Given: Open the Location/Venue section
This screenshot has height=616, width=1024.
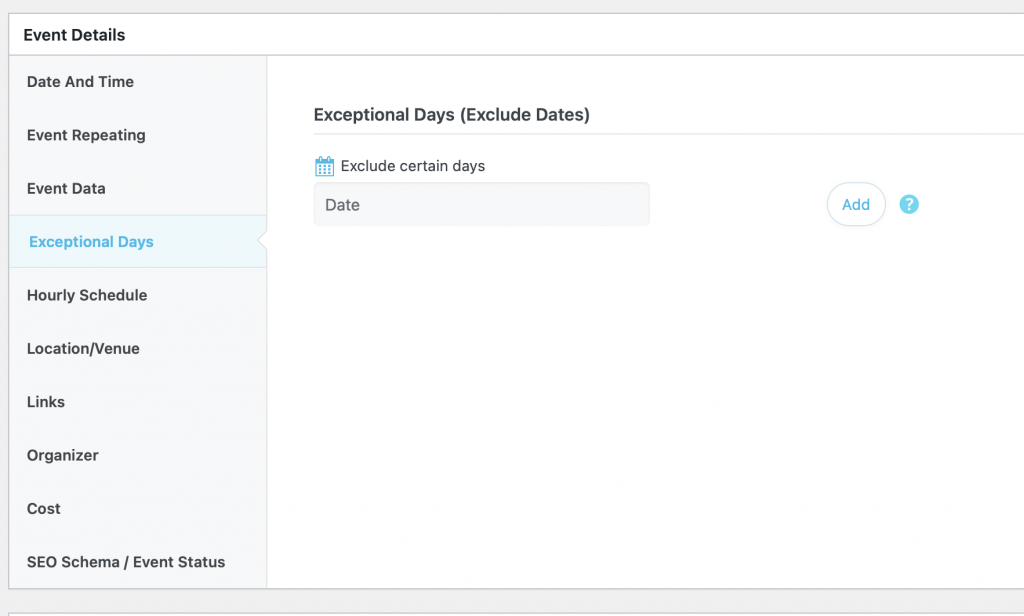Looking at the screenshot, I should point(83,348).
